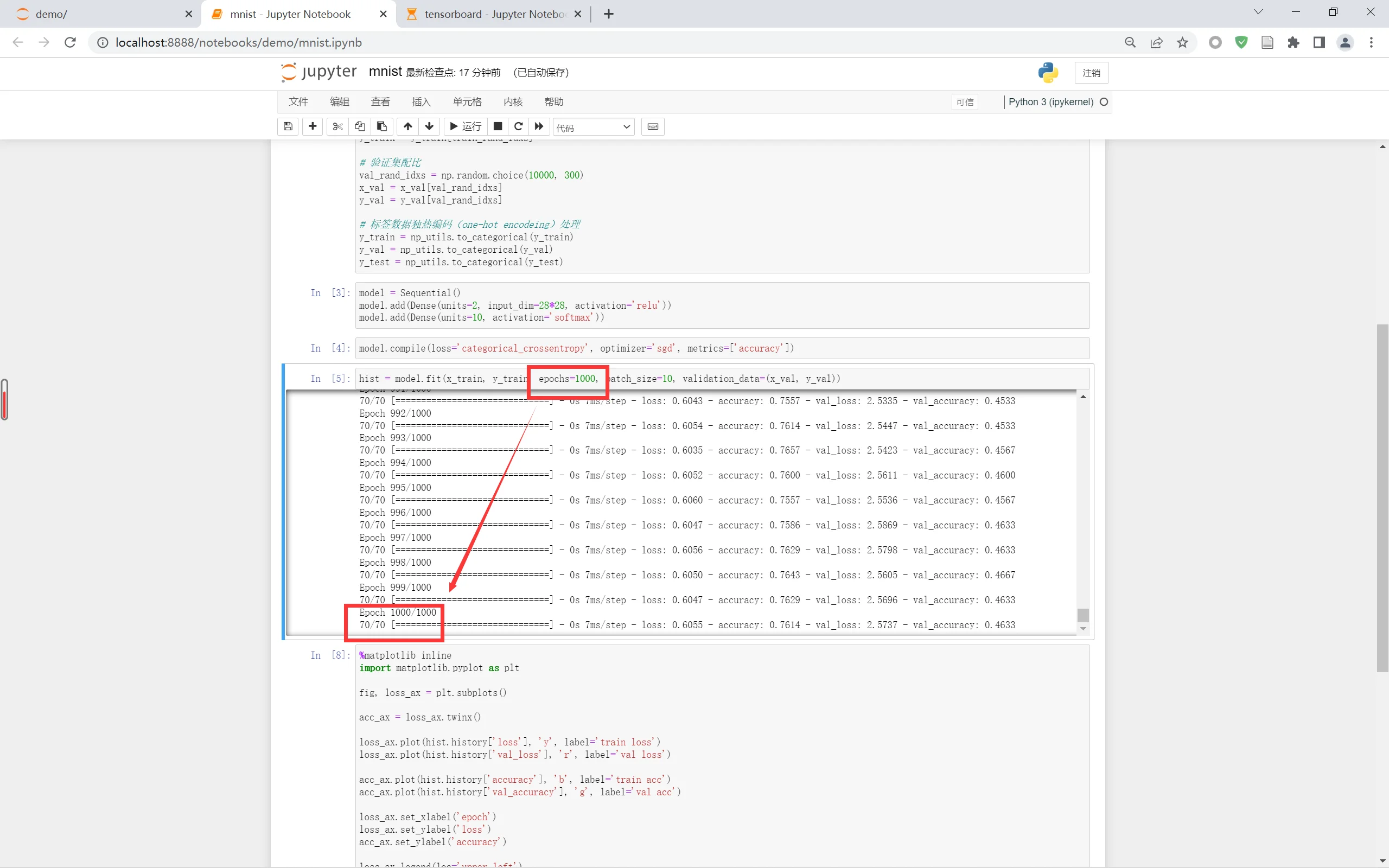Interrupt the kernel with stop icon
Screen dimensions: 1389x868
498,126
